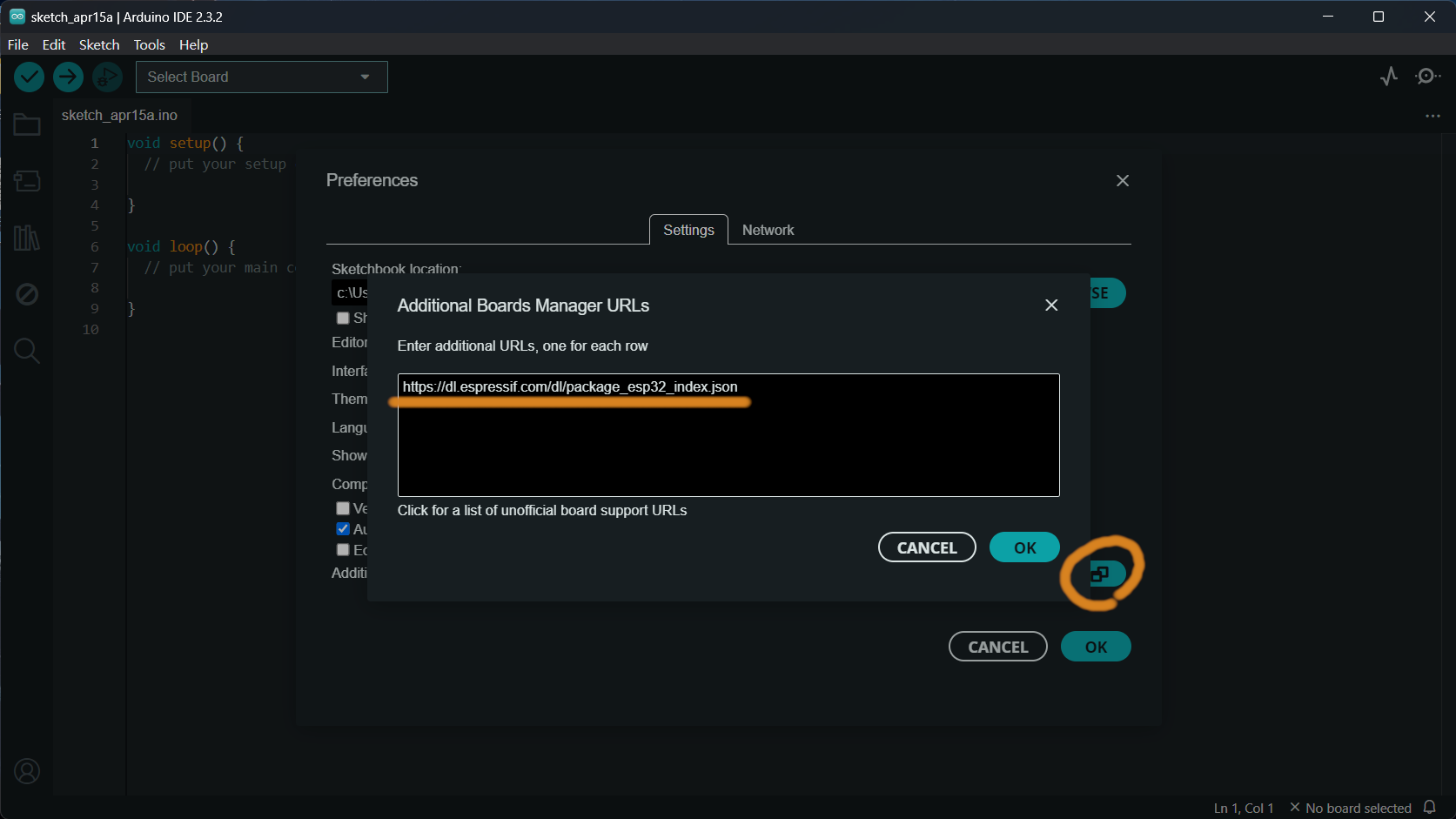Switch to the Network tab in Preferences
Image resolution: width=1456 pixels, height=819 pixels.
pos(768,230)
